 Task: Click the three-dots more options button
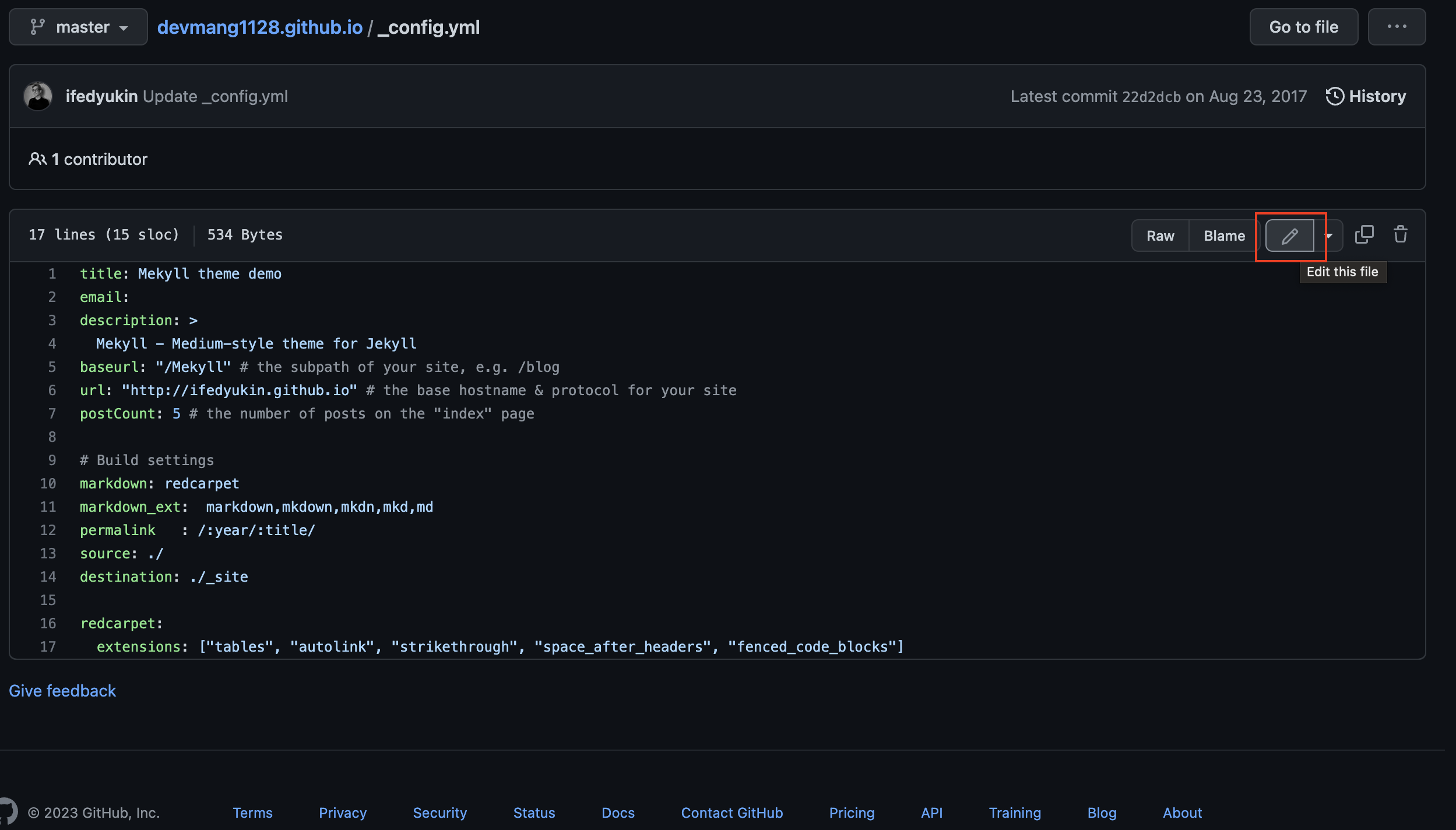pos(1397,27)
